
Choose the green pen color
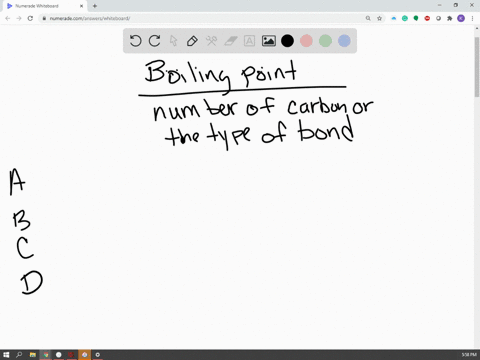[325, 41]
